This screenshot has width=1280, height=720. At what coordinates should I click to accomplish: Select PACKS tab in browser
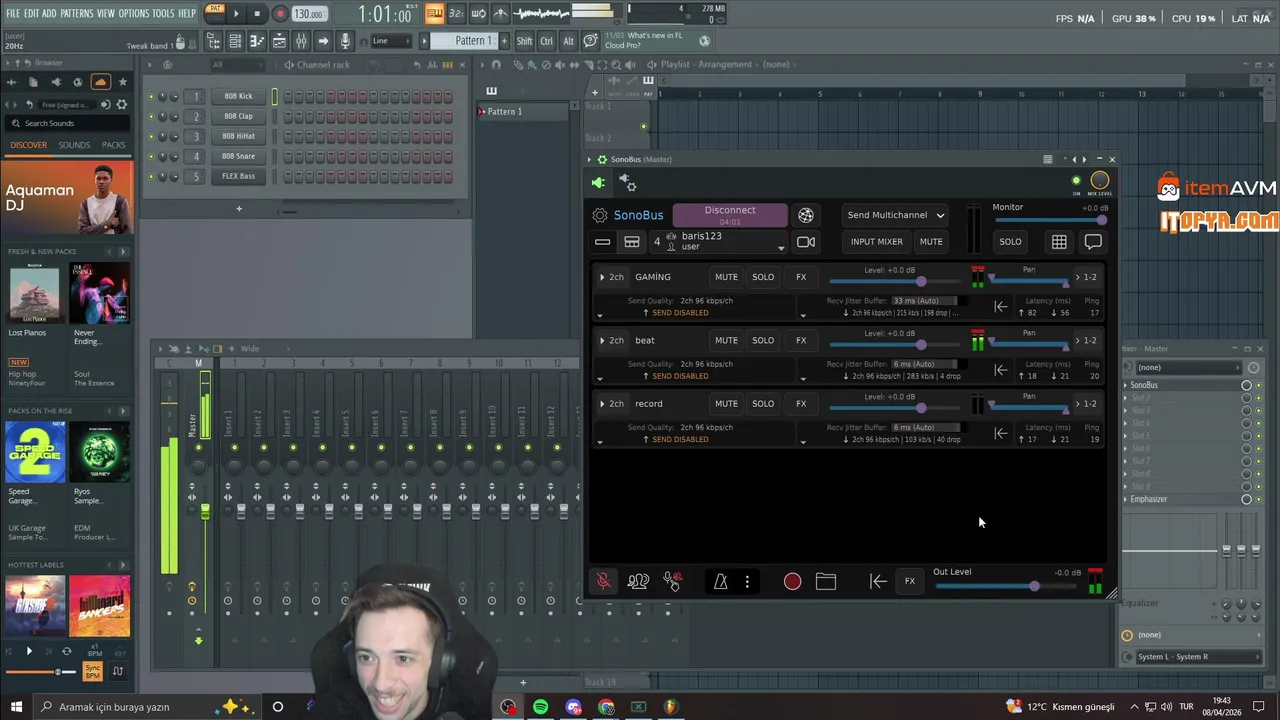[x=114, y=145]
